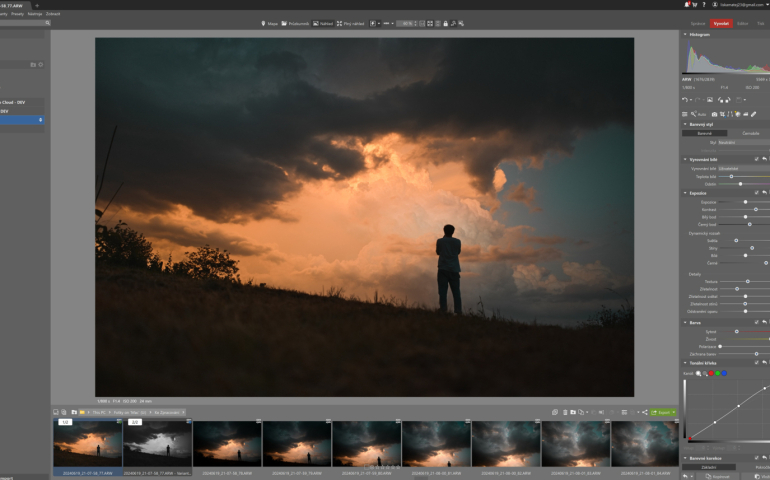The width and height of the screenshot is (770, 480).
Task: Click the trash delete icon in the filmstrip bar
Action: [565, 412]
